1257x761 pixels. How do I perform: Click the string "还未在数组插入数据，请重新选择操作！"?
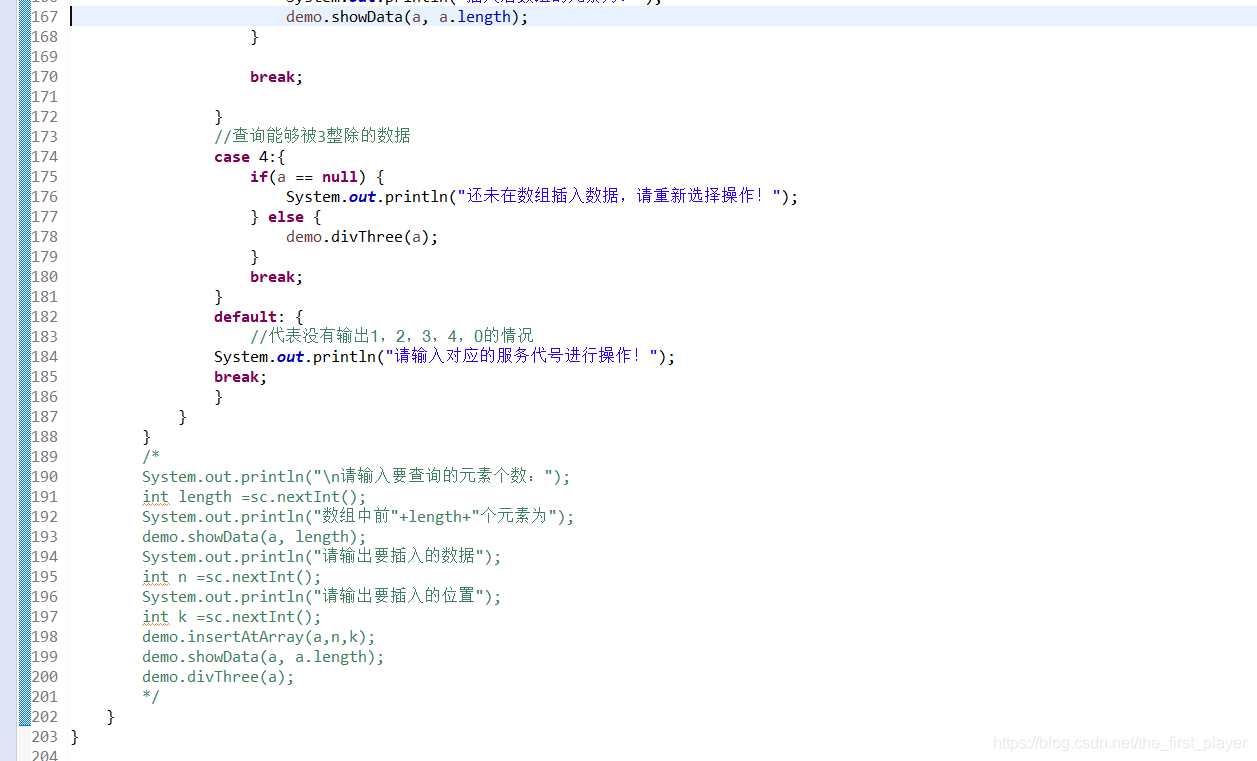click(621, 197)
